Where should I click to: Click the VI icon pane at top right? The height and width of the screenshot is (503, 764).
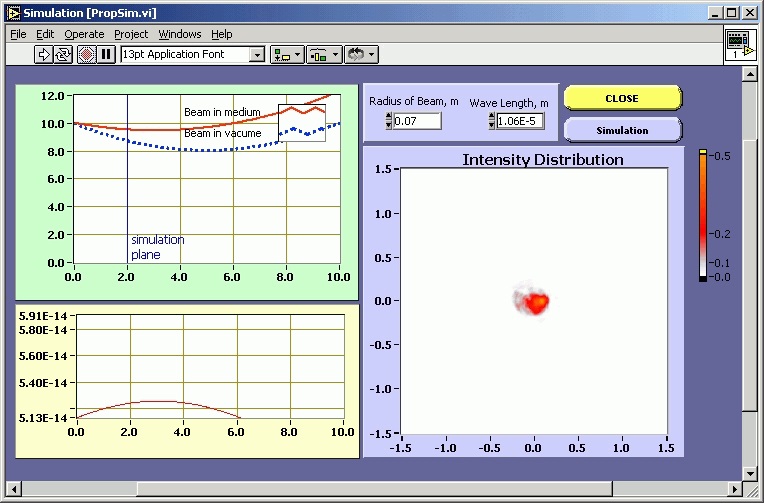click(x=740, y=45)
